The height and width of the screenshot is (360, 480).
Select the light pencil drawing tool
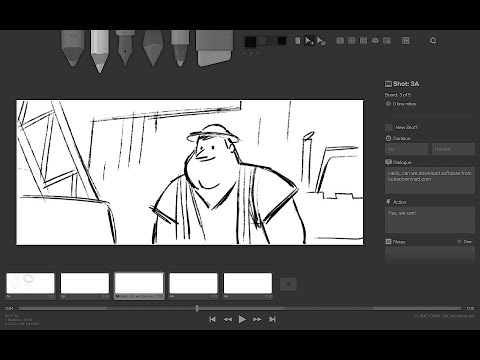coord(72,47)
